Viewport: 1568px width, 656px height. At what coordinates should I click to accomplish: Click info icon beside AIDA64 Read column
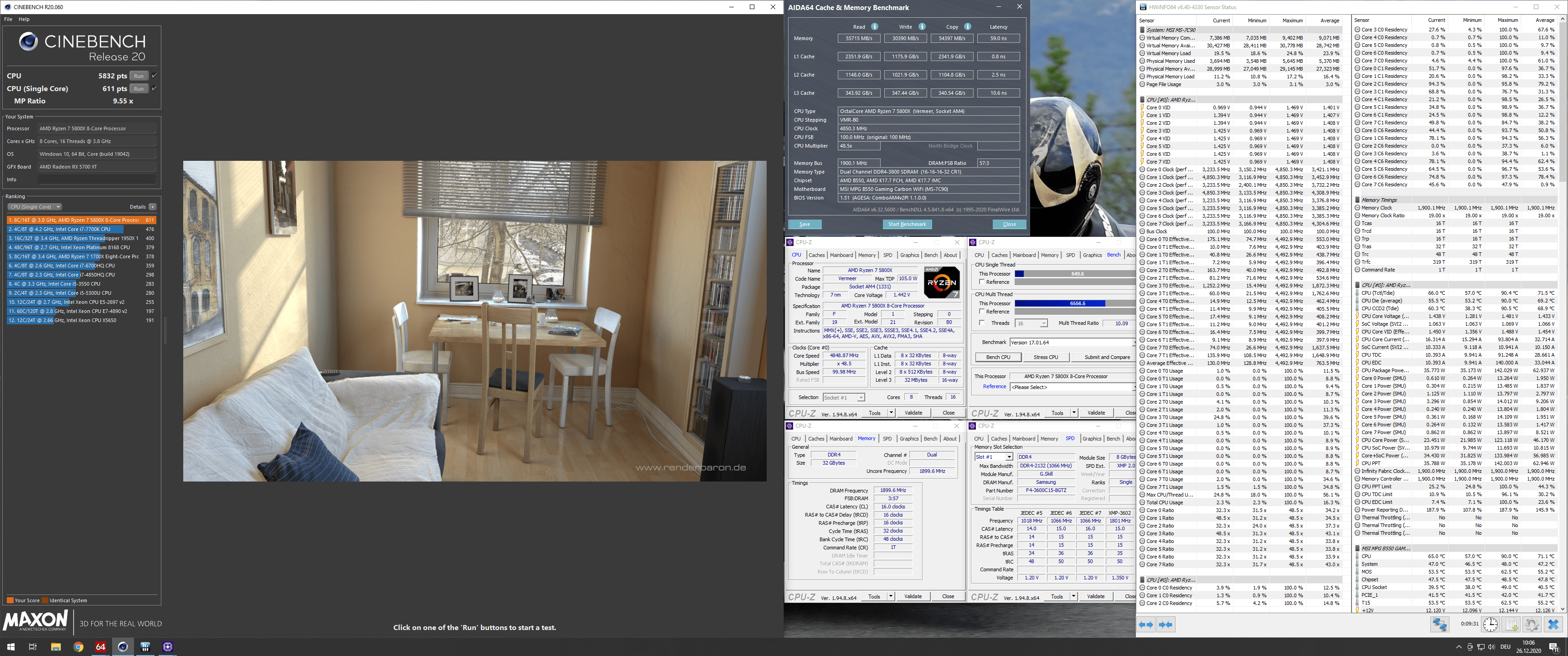click(875, 27)
